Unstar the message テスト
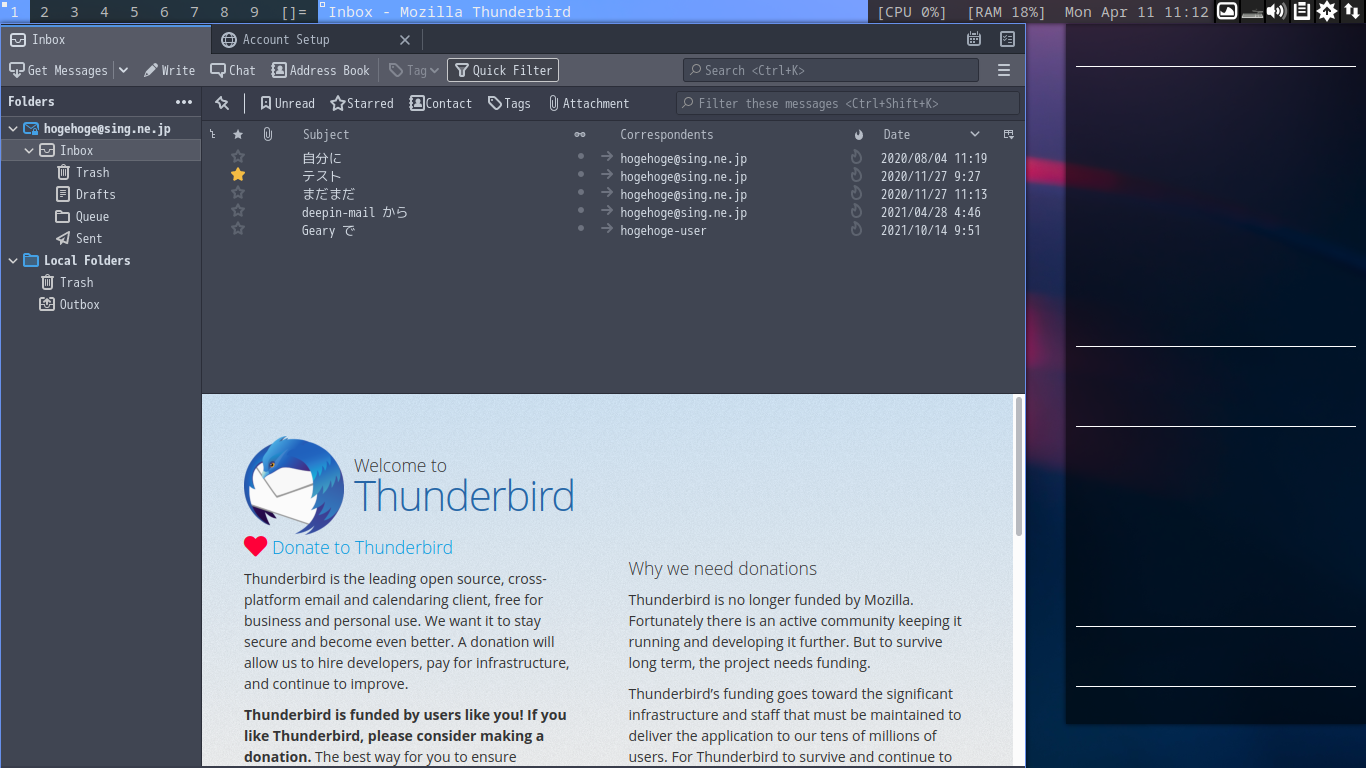Image resolution: width=1366 pixels, height=768 pixels. point(238,175)
